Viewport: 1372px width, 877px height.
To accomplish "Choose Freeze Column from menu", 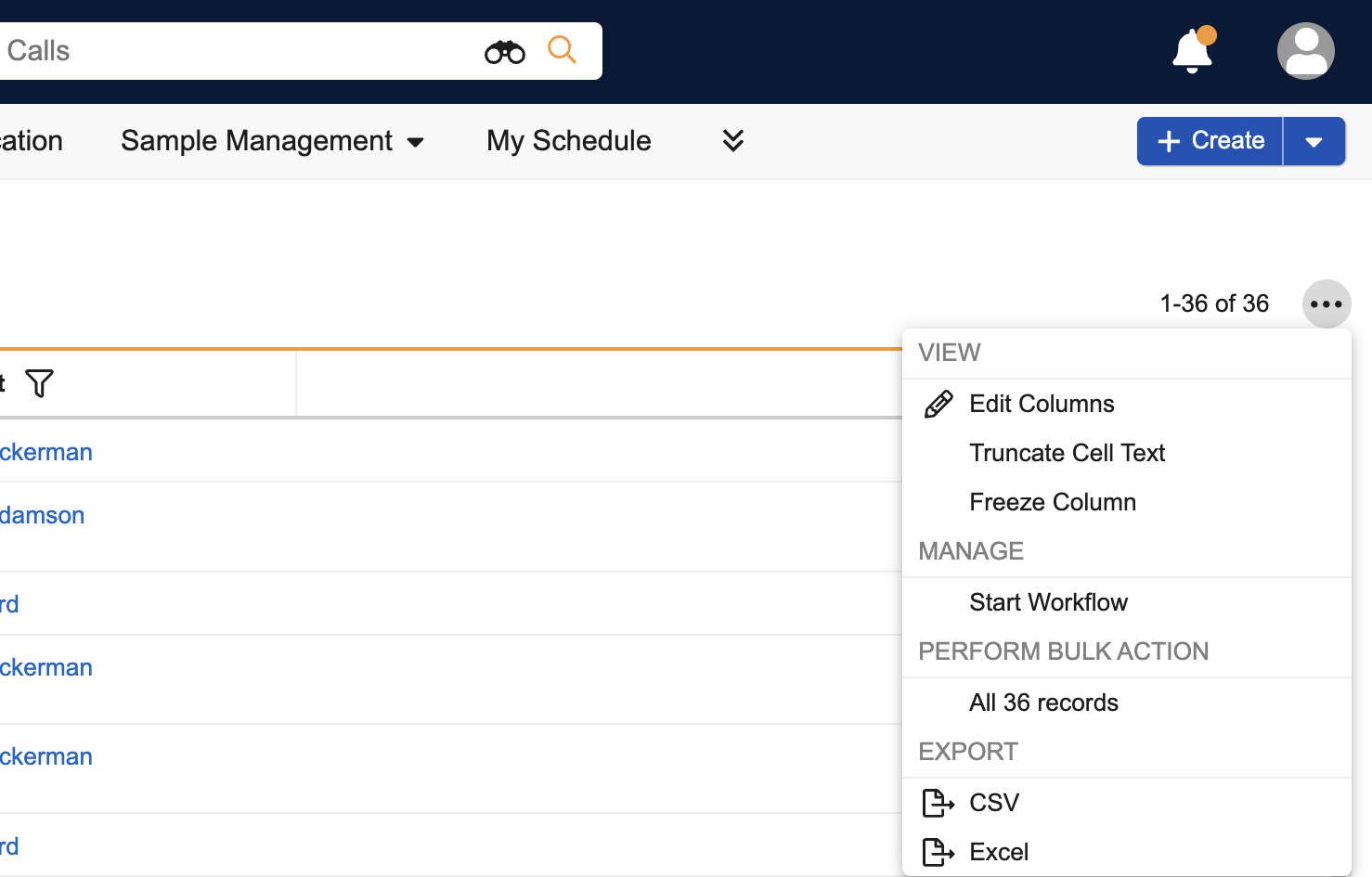I will 1052,502.
